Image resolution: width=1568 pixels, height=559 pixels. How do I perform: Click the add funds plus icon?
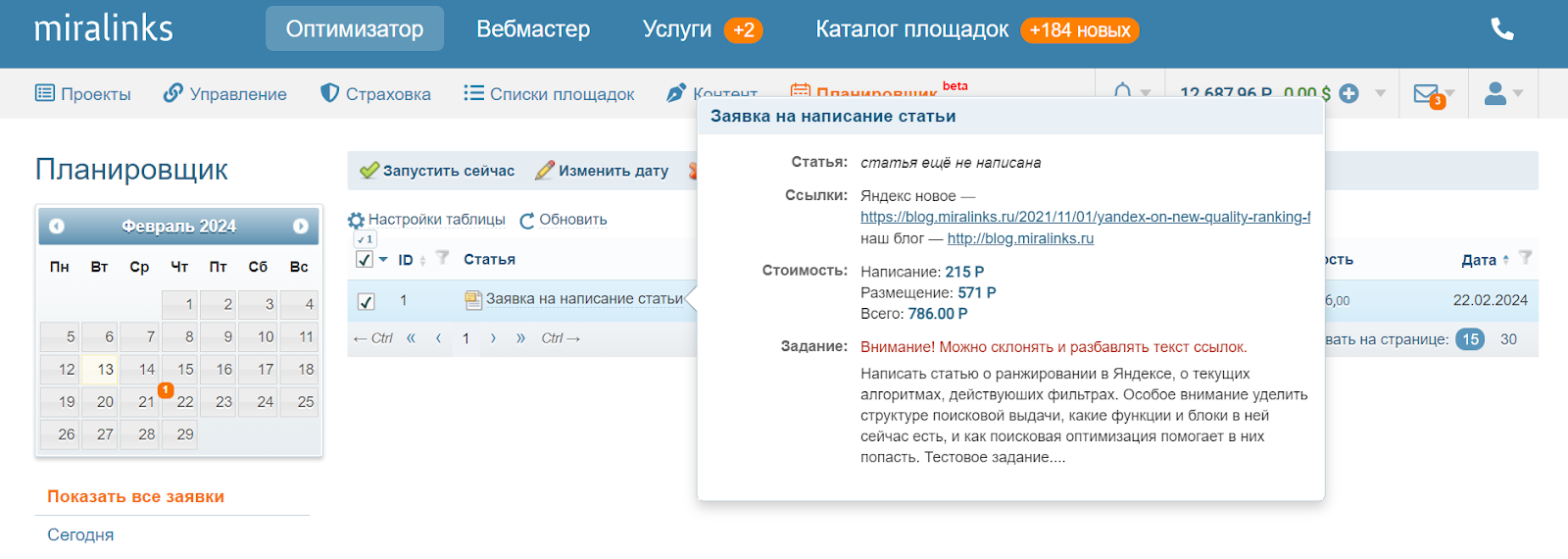click(1349, 94)
